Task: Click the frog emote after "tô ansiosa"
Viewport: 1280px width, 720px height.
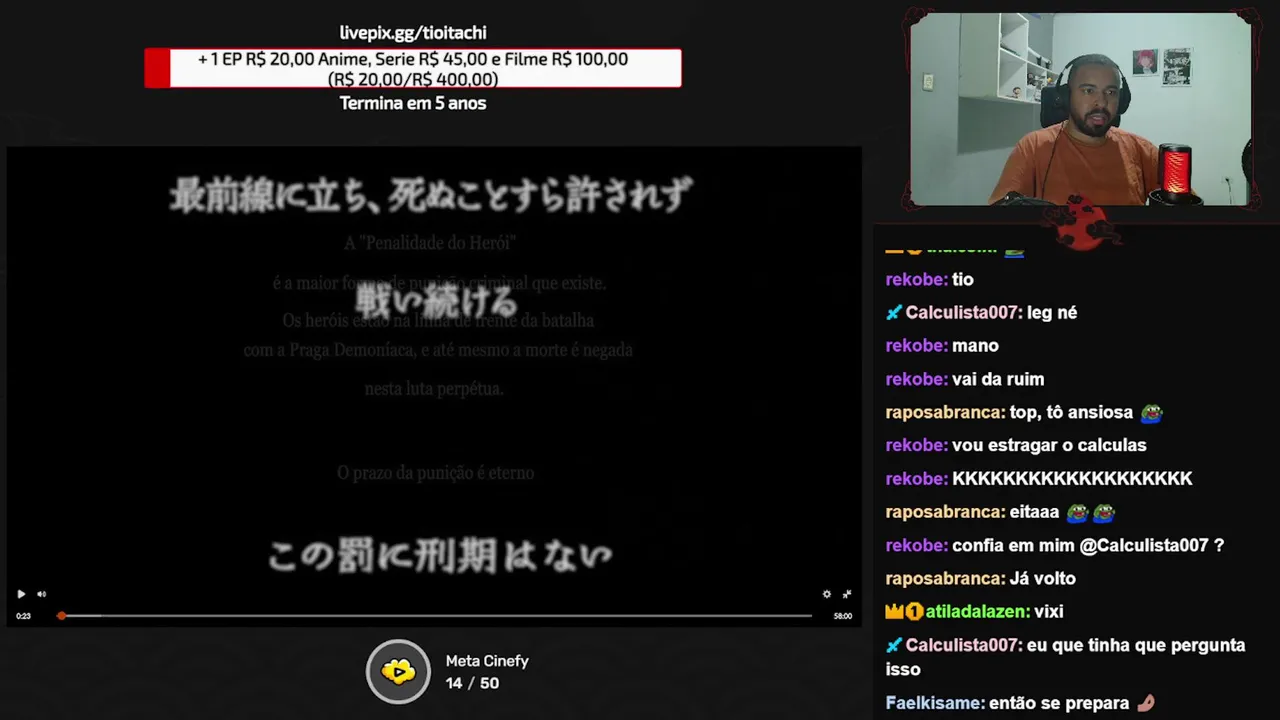Action: (x=1151, y=412)
